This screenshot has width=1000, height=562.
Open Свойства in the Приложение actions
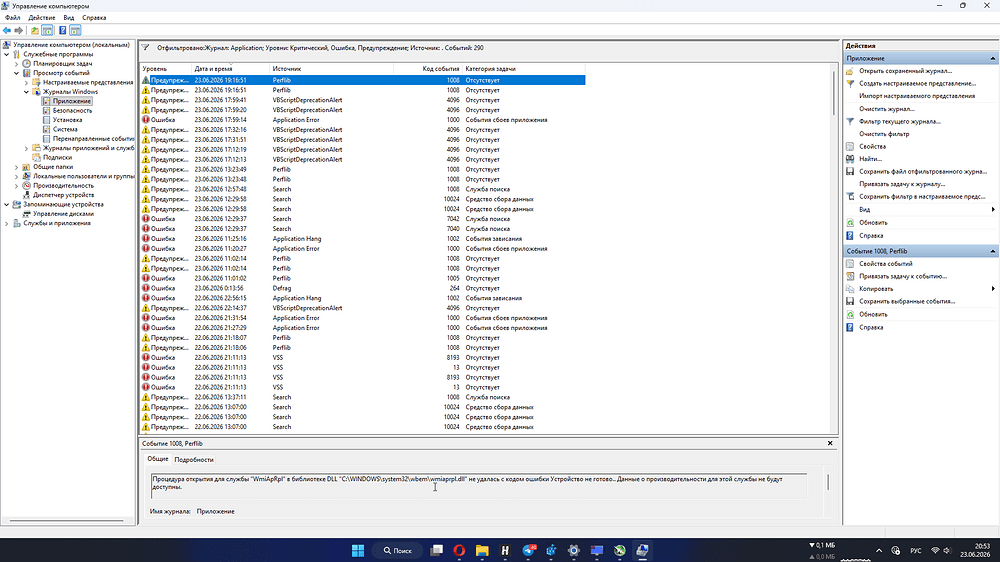(872, 147)
